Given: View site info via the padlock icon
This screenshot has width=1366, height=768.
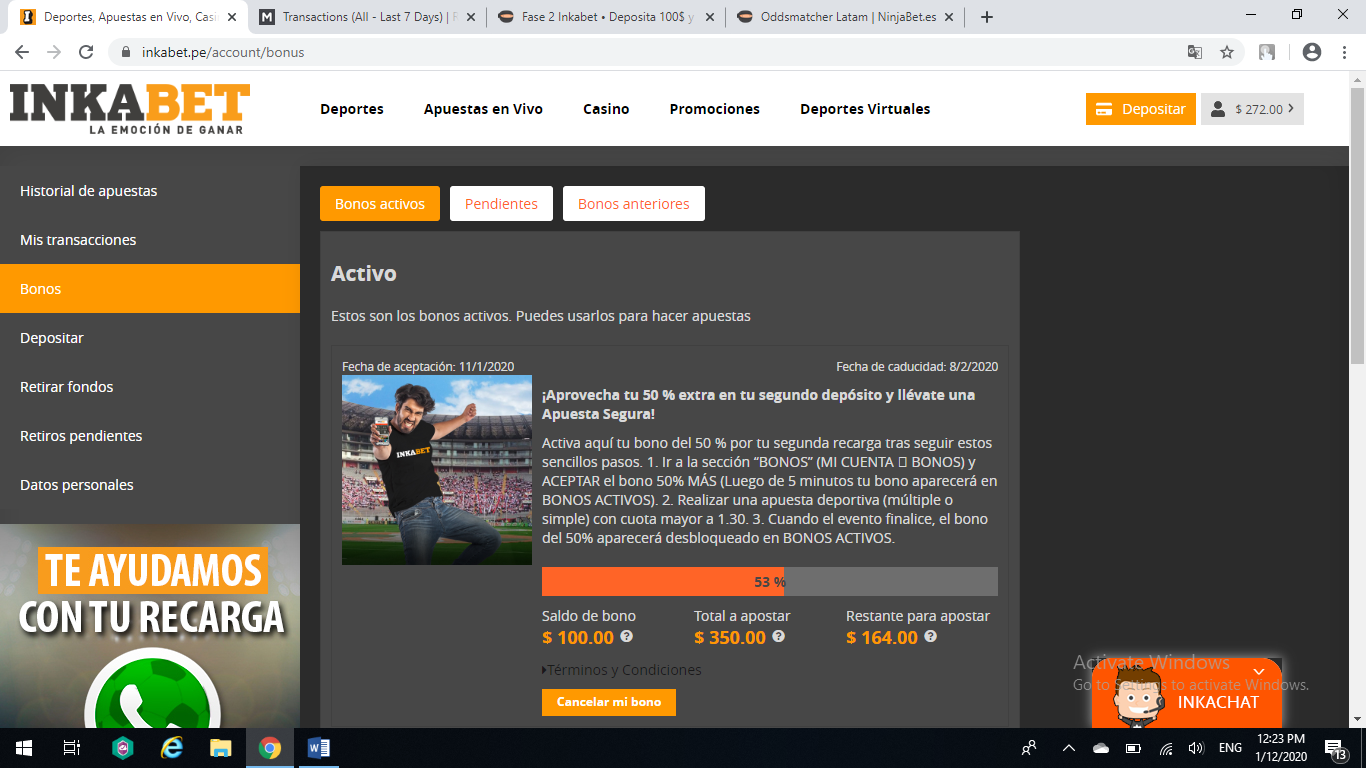Looking at the screenshot, I should coord(126,52).
